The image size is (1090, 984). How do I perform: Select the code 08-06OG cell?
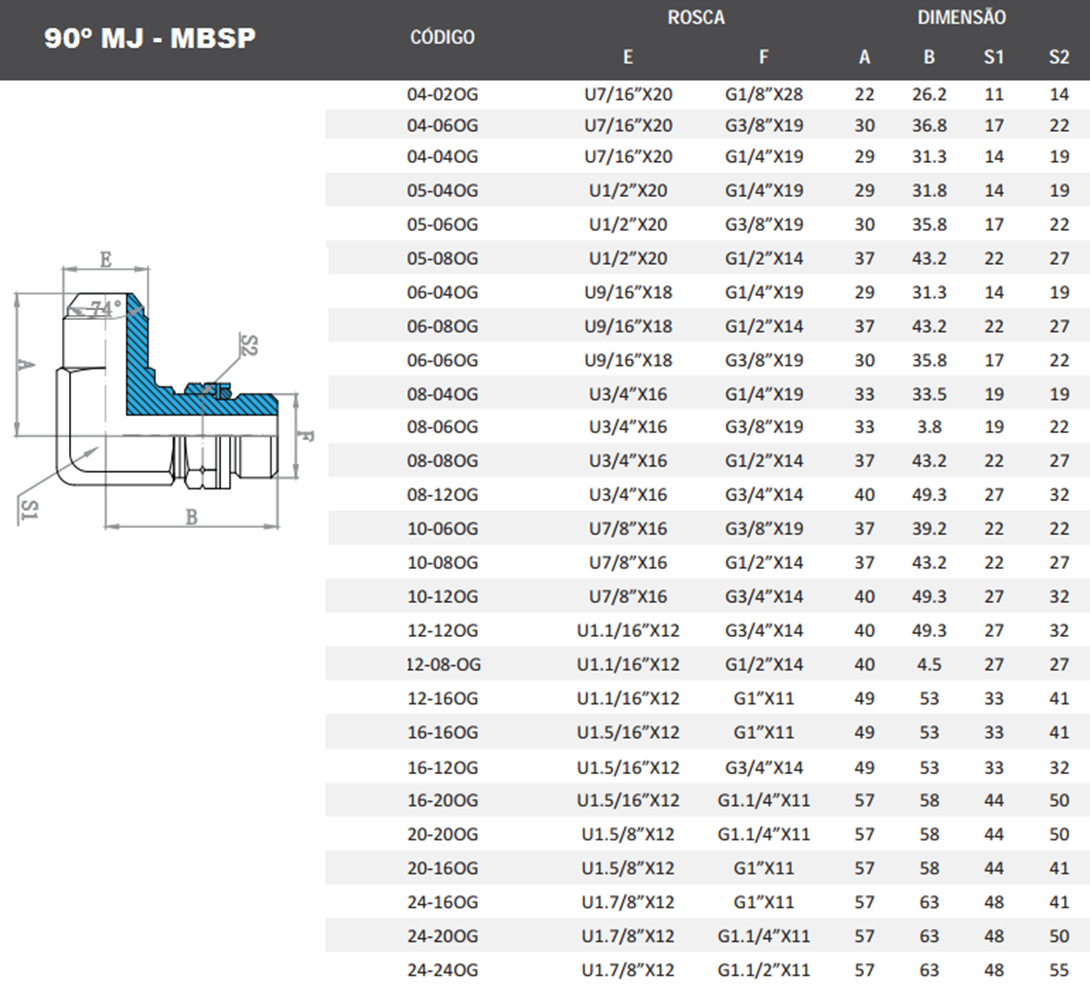pos(442,427)
